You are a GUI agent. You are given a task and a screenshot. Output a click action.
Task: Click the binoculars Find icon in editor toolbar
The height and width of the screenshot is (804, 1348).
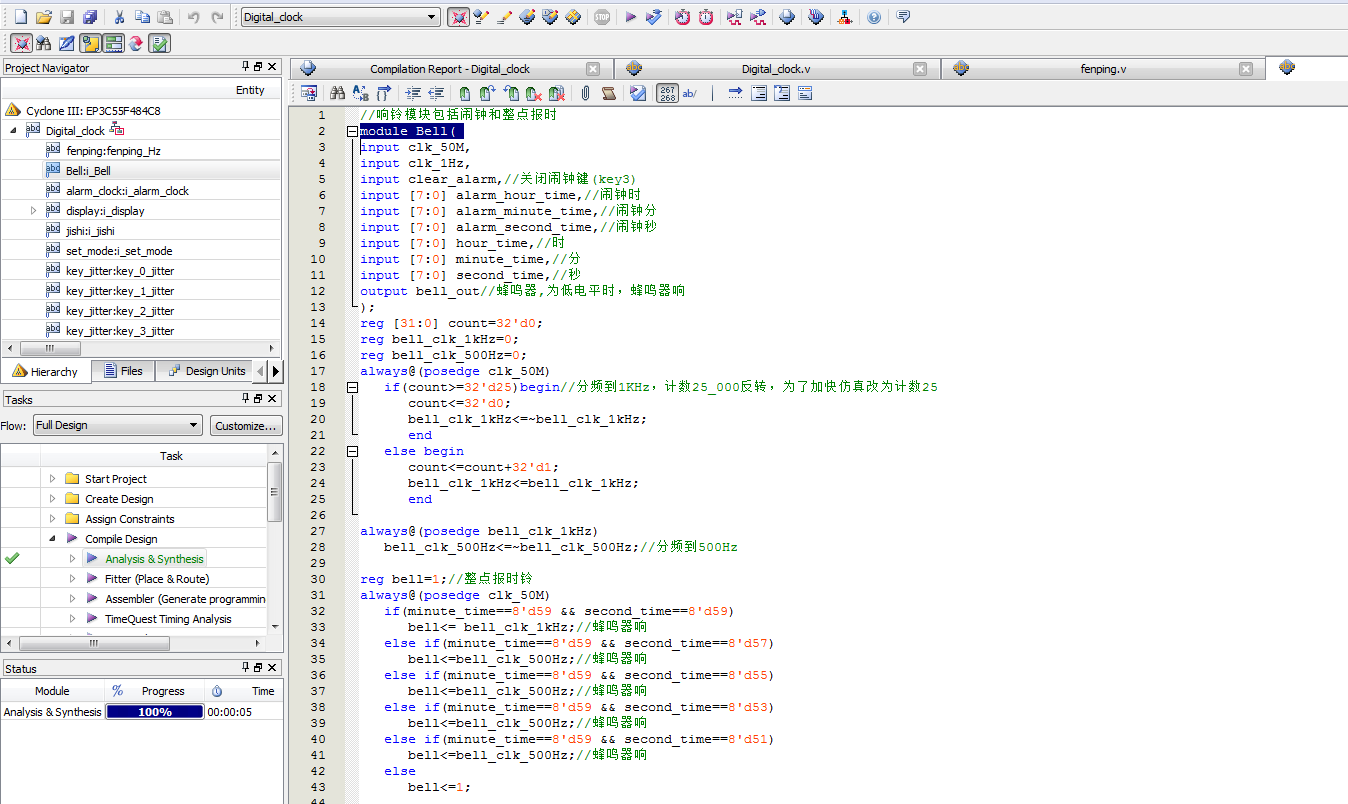click(x=337, y=93)
